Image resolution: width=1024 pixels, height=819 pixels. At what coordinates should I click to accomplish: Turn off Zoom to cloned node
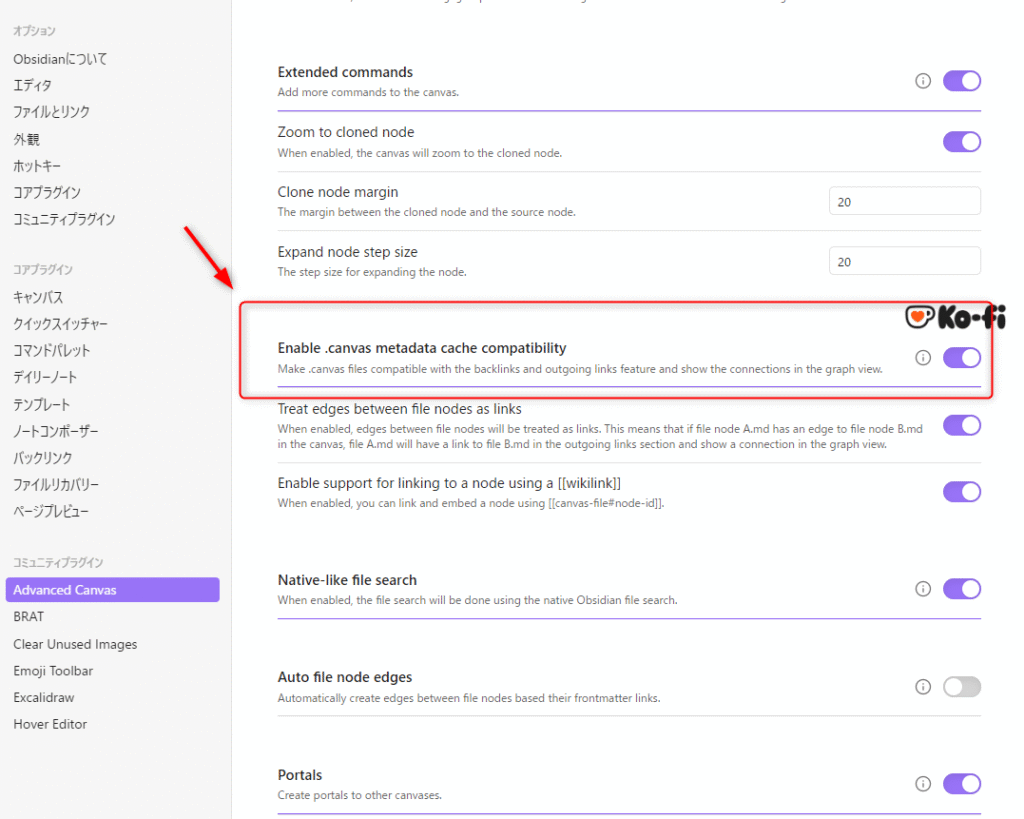[x=961, y=141]
